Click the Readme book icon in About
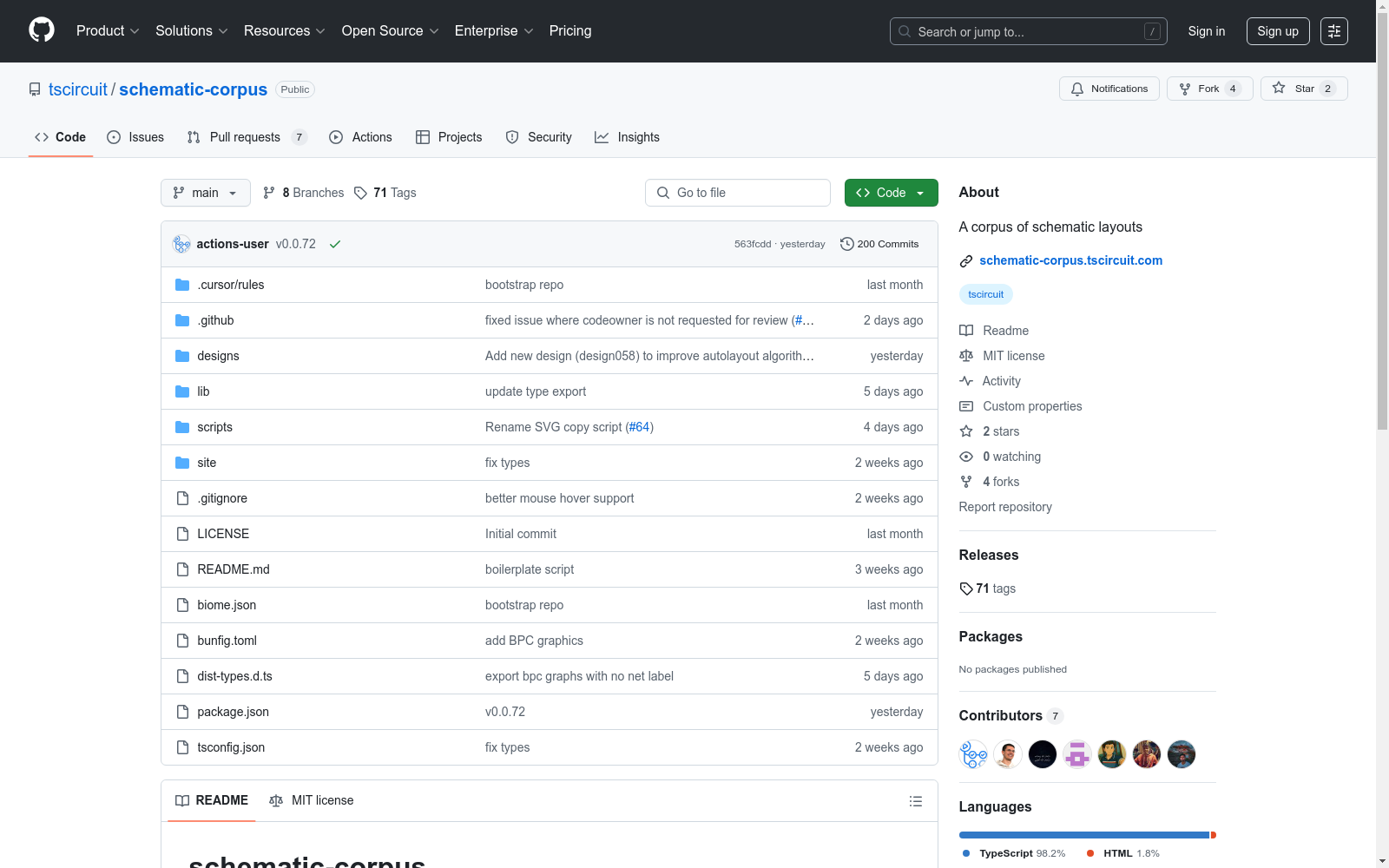 (966, 331)
